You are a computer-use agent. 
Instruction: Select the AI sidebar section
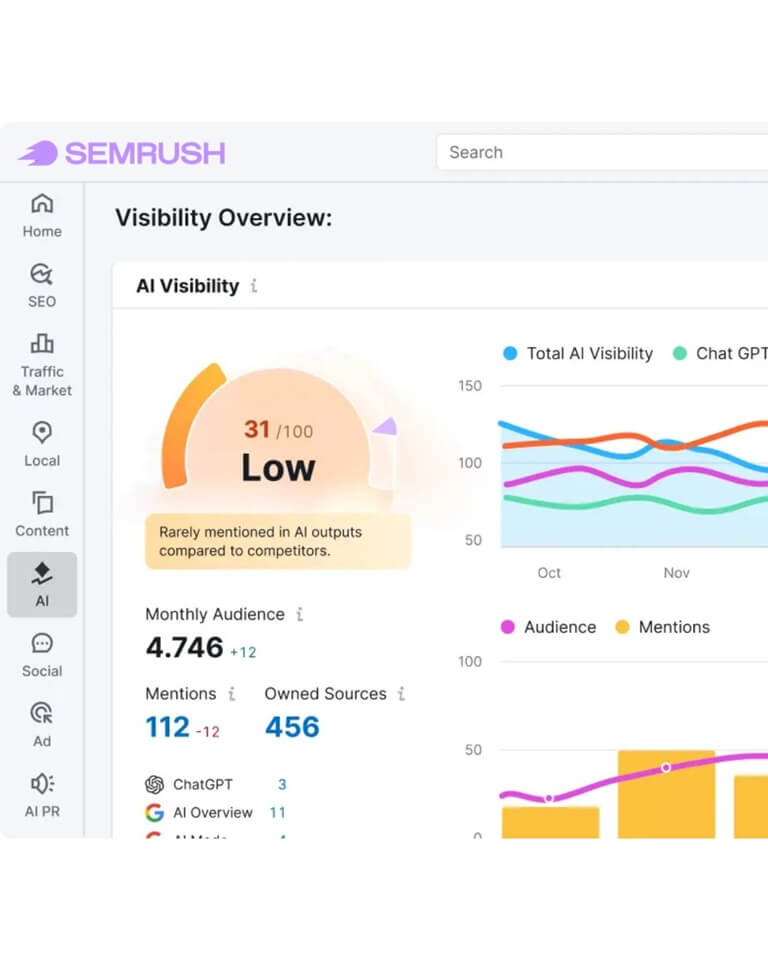42,585
